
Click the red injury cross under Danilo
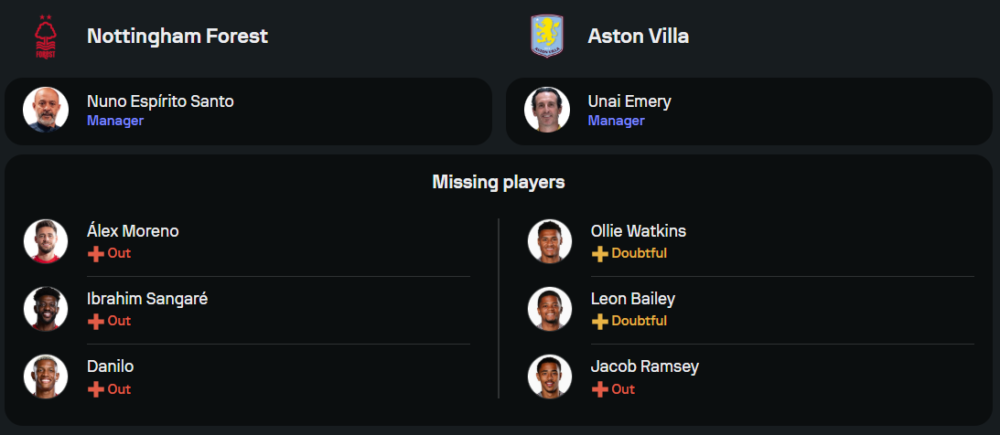coord(96,390)
